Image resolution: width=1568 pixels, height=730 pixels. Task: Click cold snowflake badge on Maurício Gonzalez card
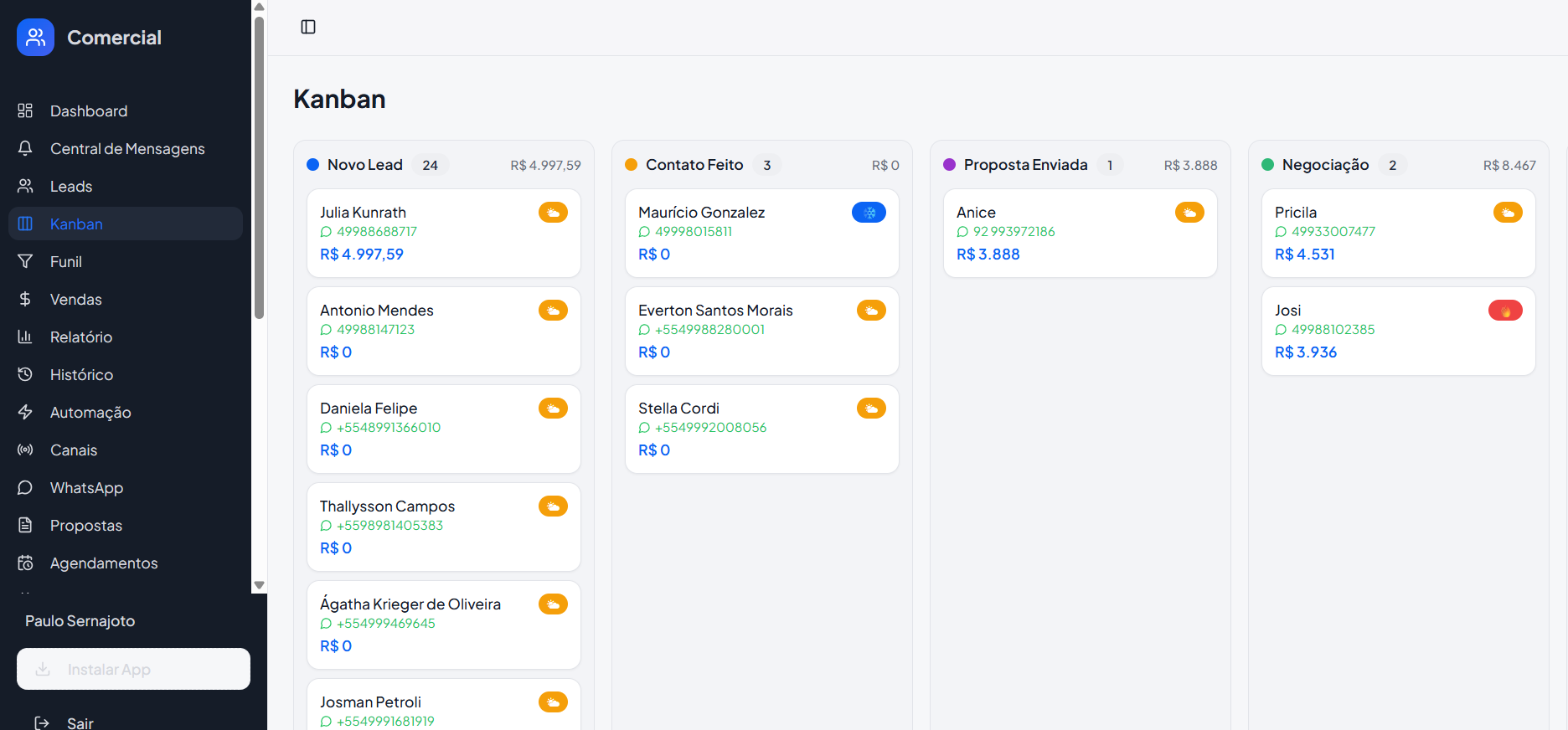click(869, 213)
